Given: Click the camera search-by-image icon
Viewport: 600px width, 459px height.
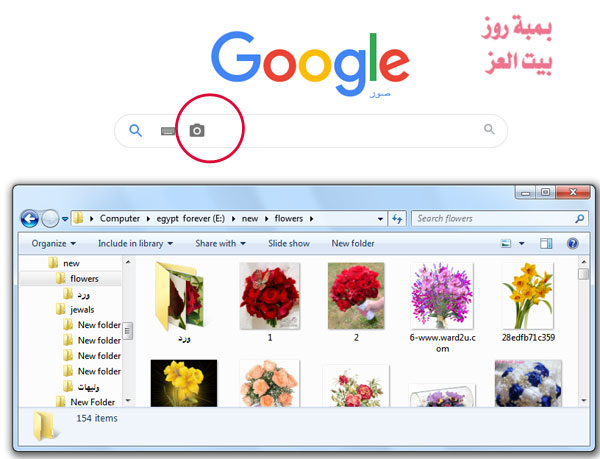Looking at the screenshot, I should point(197,130).
